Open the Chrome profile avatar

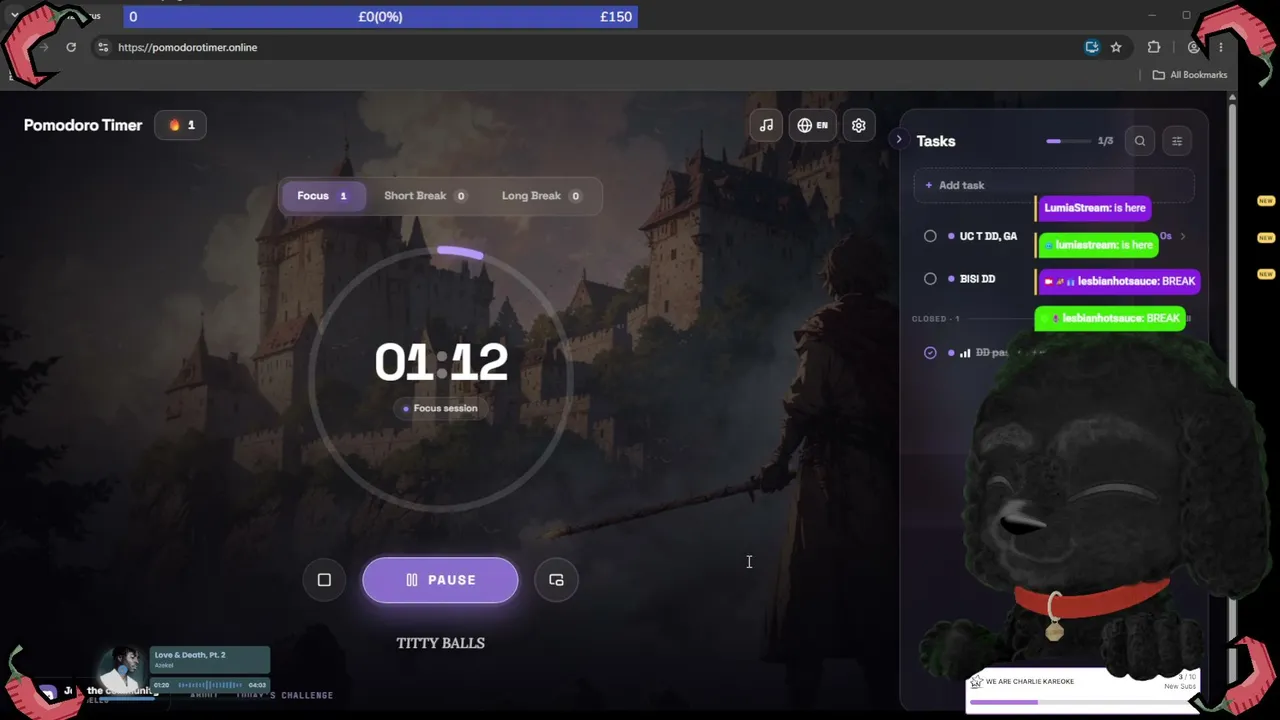click(x=1193, y=47)
